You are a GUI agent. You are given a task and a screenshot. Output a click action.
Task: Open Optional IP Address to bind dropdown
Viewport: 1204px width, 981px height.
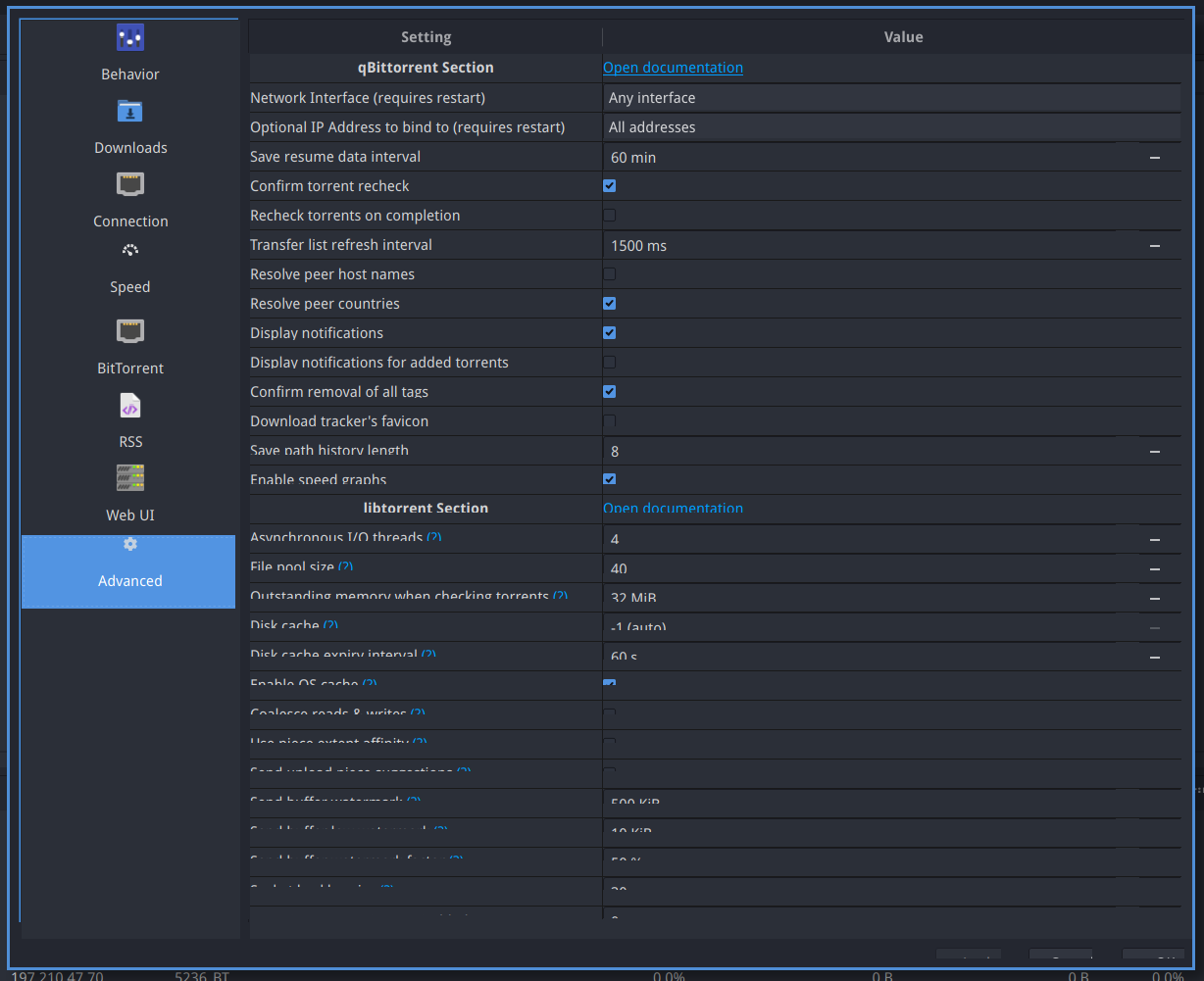click(x=891, y=127)
